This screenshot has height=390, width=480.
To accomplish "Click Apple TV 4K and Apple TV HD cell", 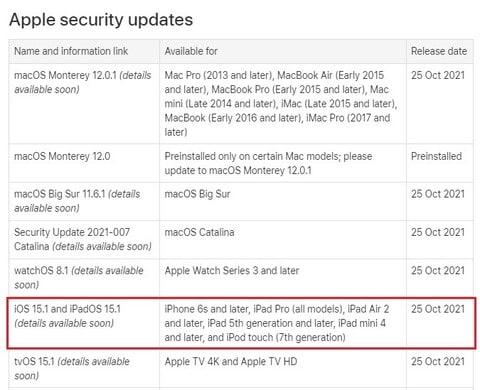I will click(x=231, y=362).
